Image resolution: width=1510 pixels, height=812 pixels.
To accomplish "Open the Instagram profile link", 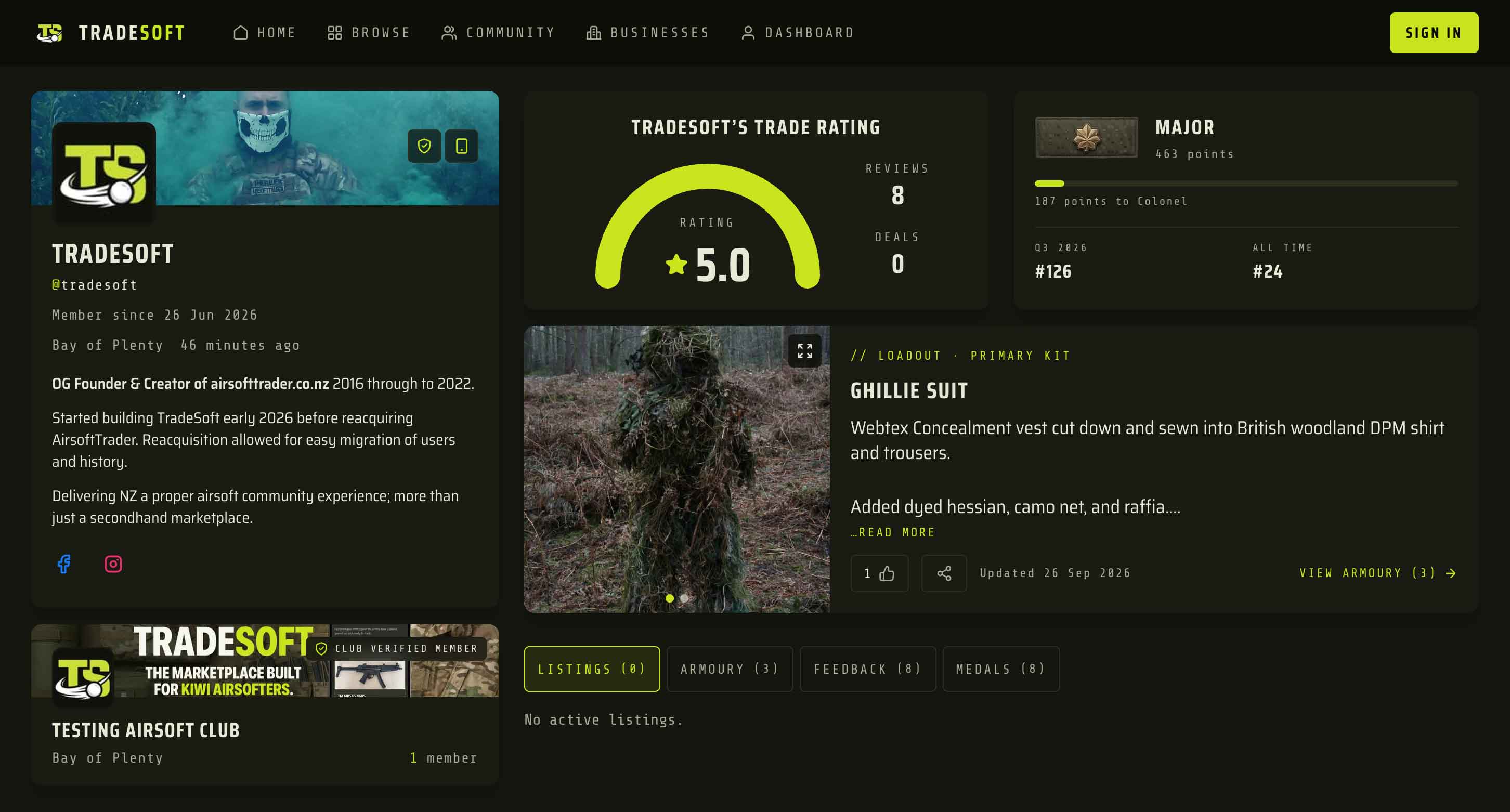I will click(113, 564).
